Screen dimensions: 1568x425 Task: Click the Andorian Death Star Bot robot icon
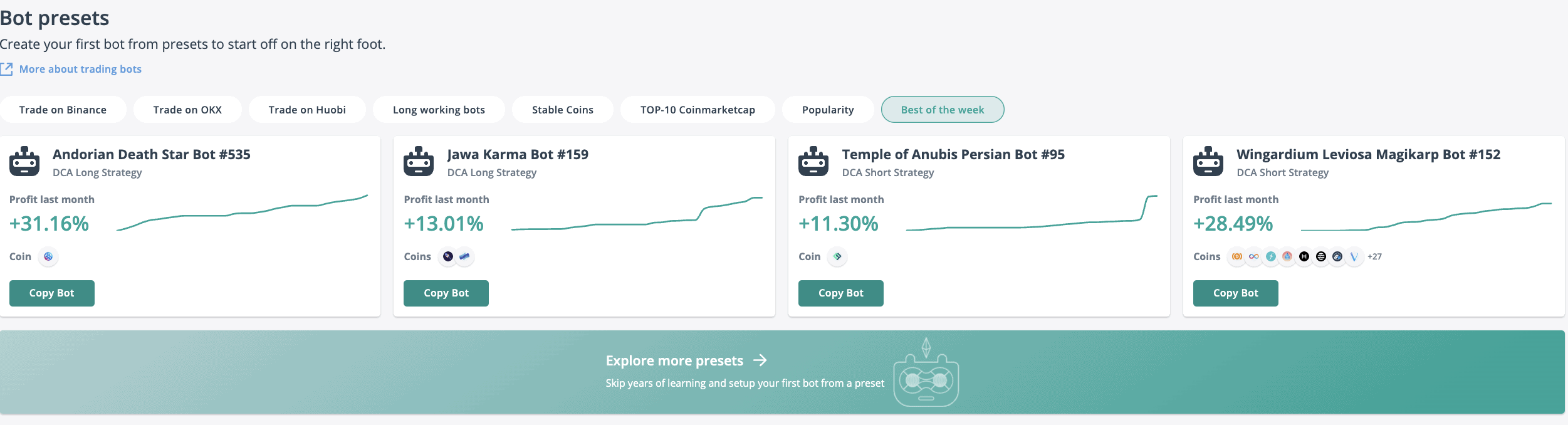click(24, 162)
